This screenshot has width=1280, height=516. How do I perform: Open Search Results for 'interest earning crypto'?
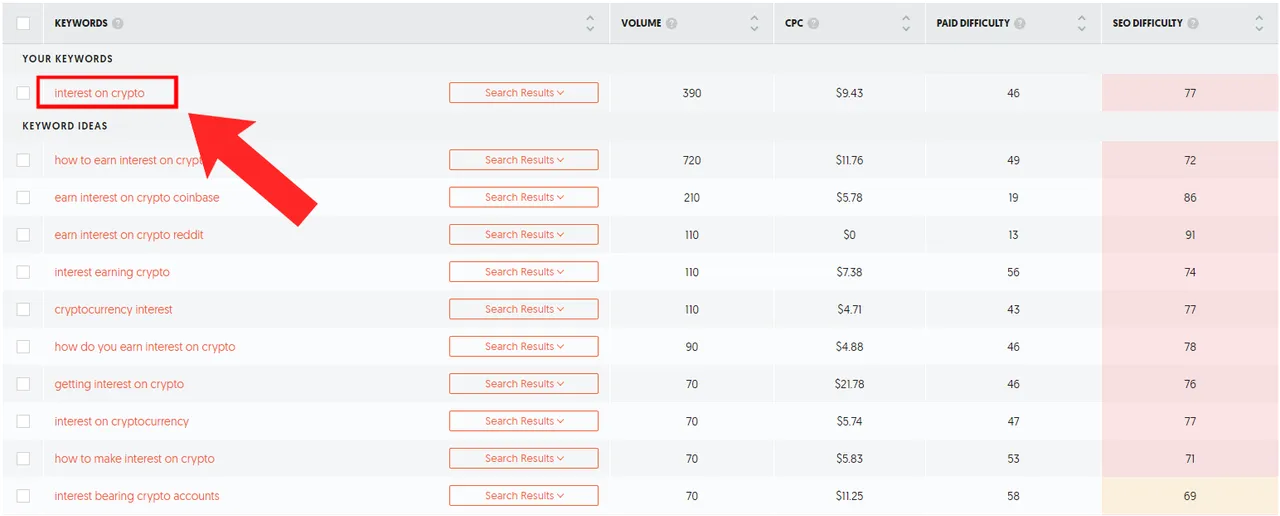(x=524, y=272)
